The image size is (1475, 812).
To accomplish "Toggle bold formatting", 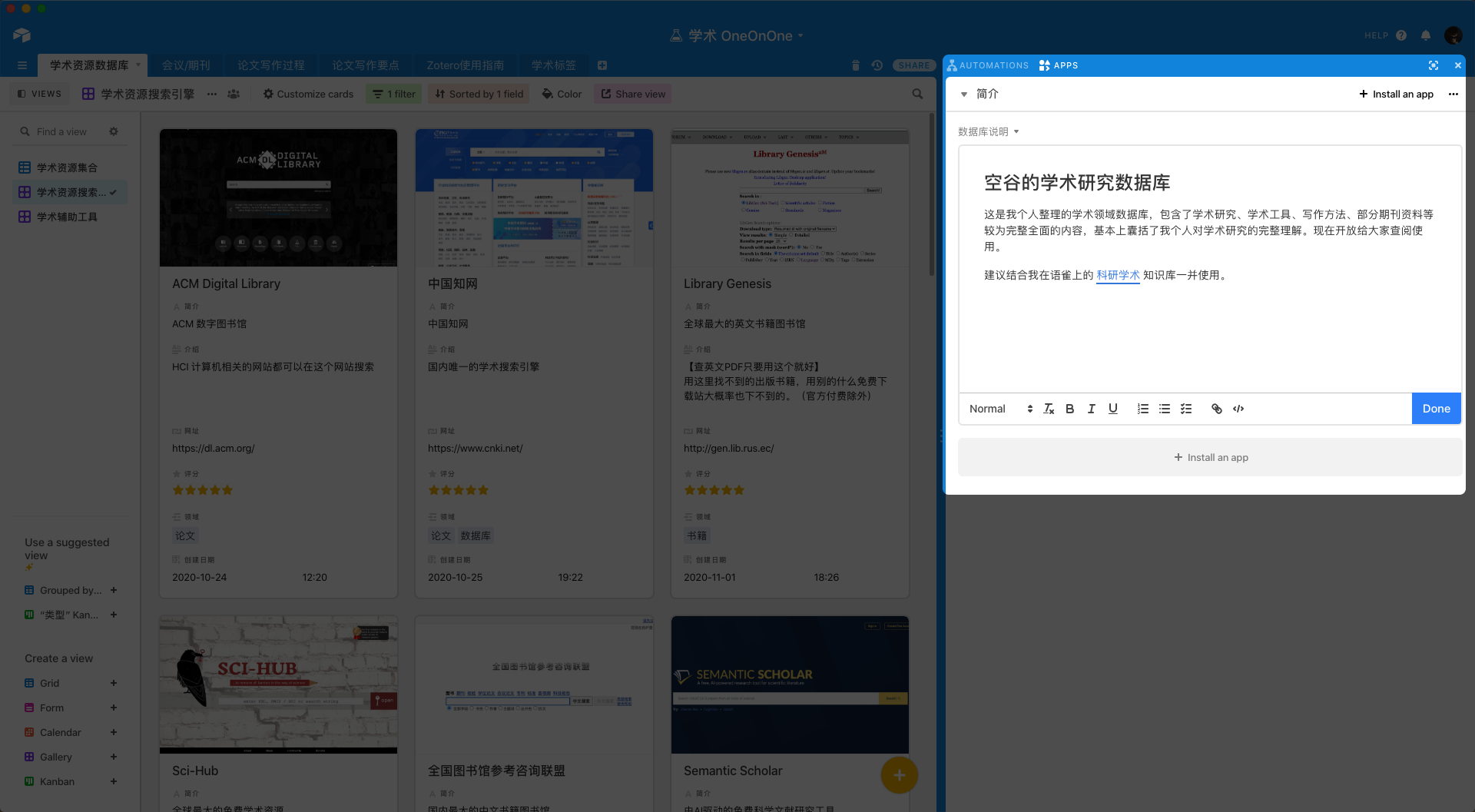I will tap(1069, 409).
